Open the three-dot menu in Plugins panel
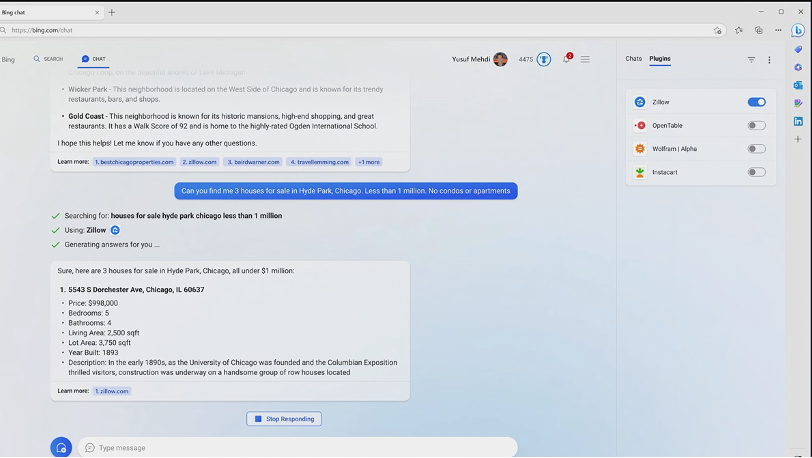Screen dimensions: 812x458 click(769, 60)
